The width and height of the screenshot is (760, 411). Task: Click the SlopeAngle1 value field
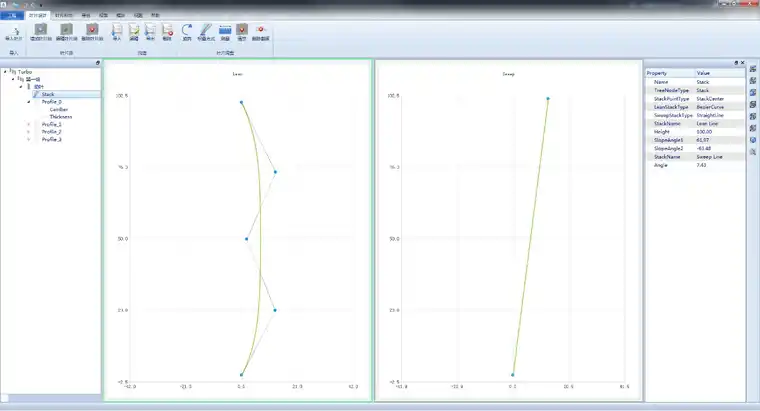[x=720, y=140]
